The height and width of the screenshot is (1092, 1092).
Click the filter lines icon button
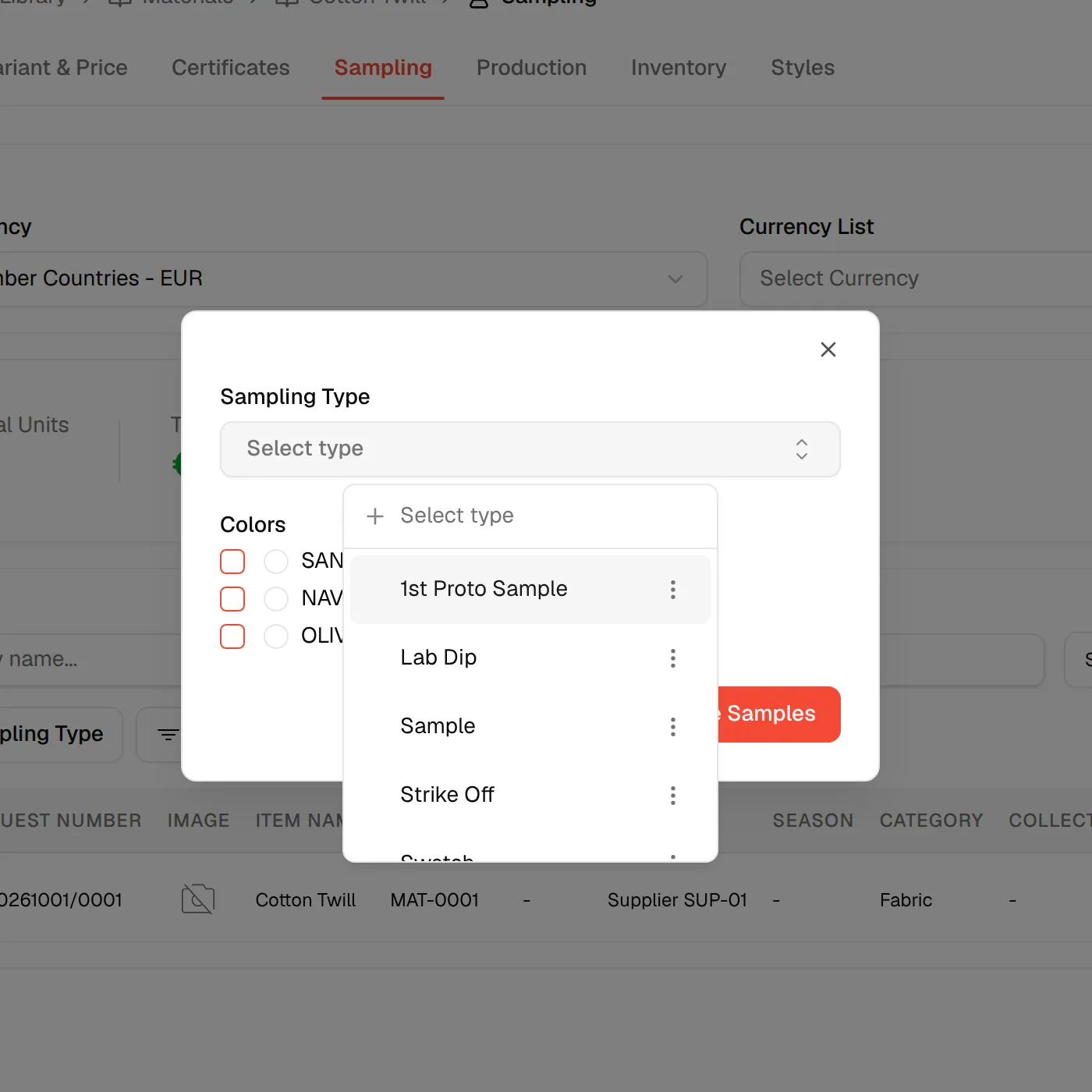[168, 735]
